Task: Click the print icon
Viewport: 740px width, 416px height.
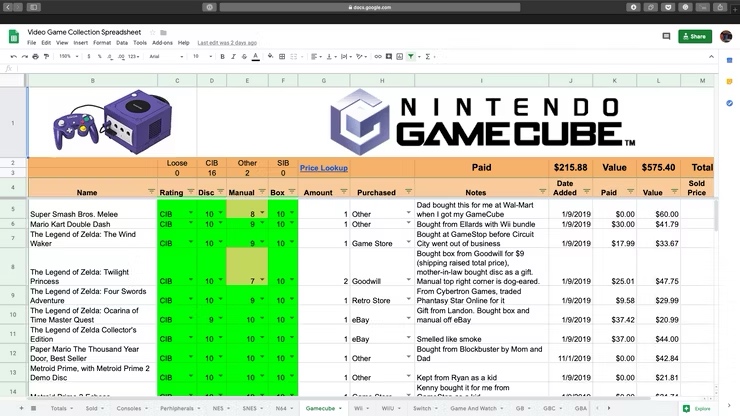Action: (36, 57)
